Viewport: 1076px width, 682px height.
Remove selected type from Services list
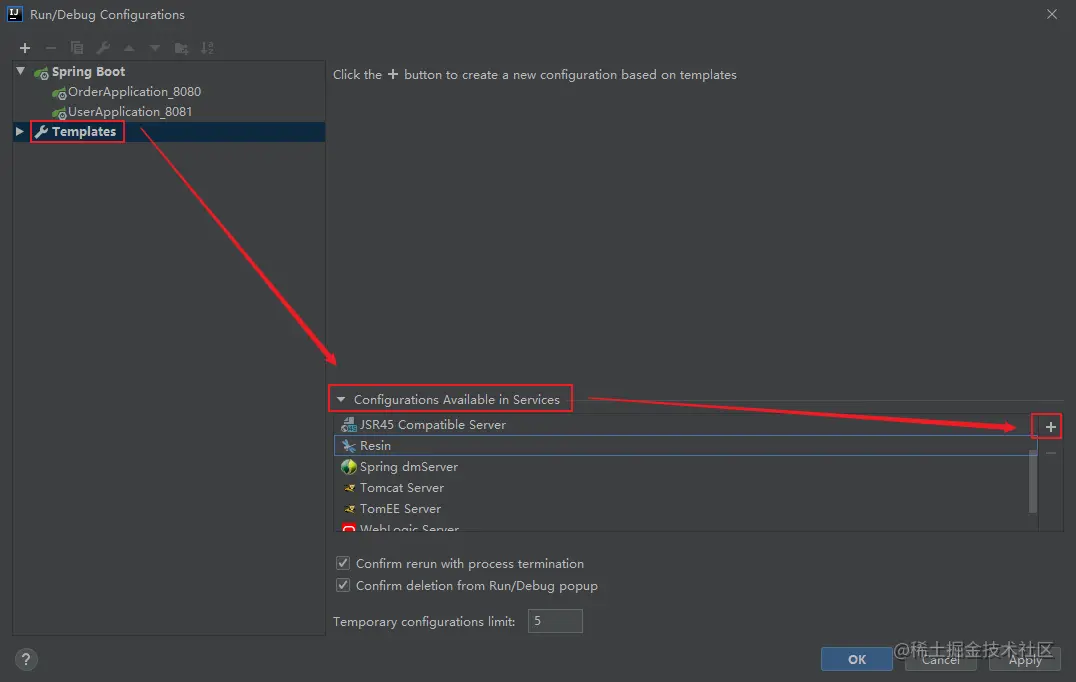(x=1051, y=453)
